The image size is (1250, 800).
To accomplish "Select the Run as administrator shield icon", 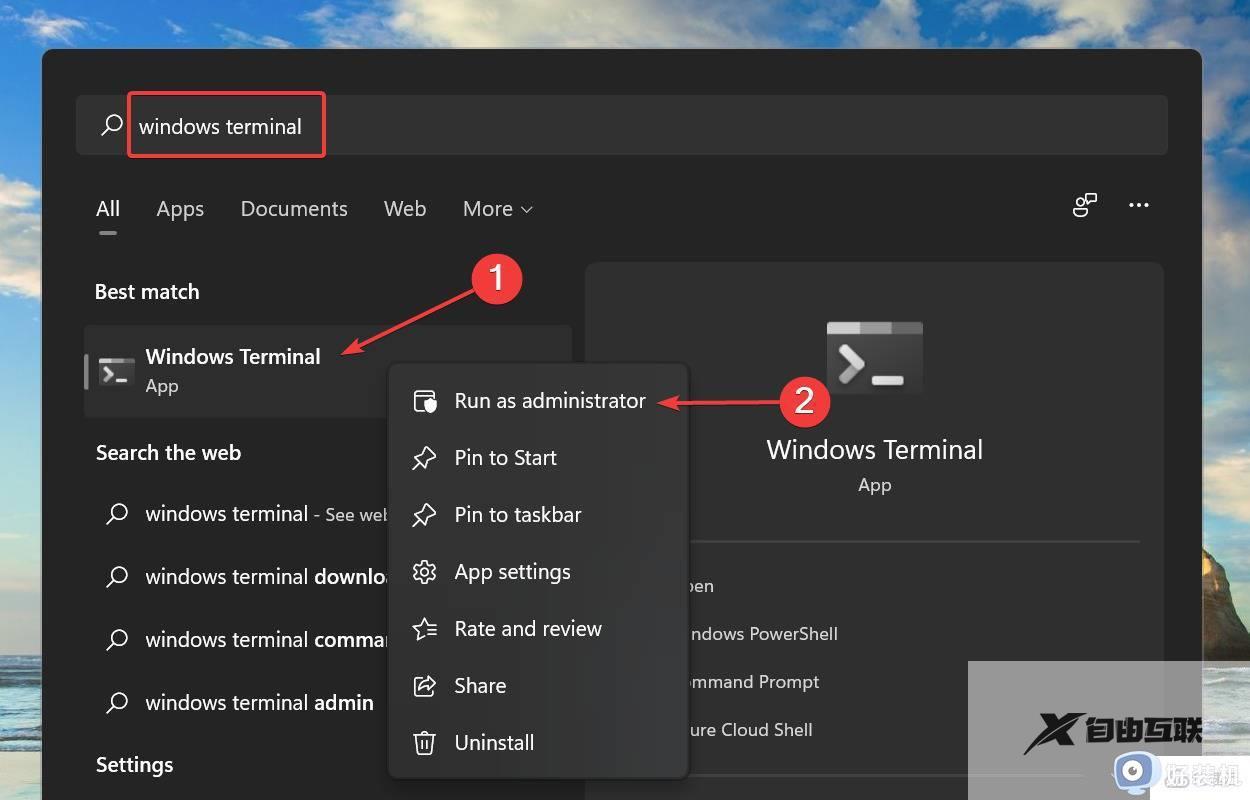I will click(x=424, y=400).
